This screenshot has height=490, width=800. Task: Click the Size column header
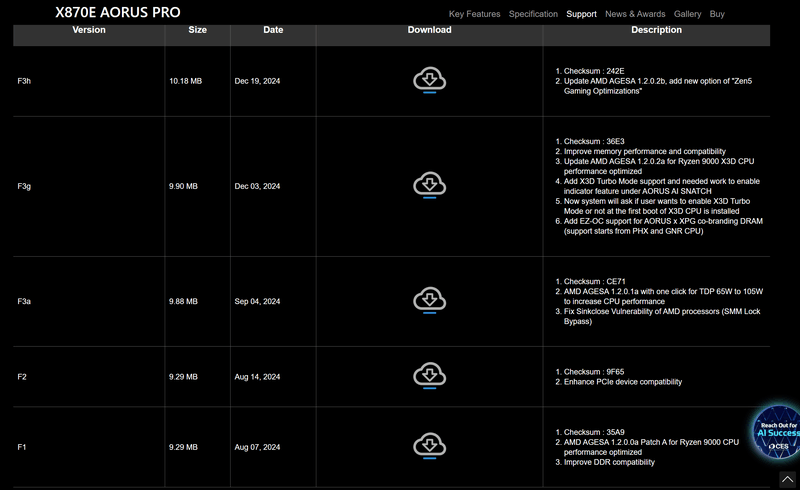pyautogui.click(x=198, y=30)
